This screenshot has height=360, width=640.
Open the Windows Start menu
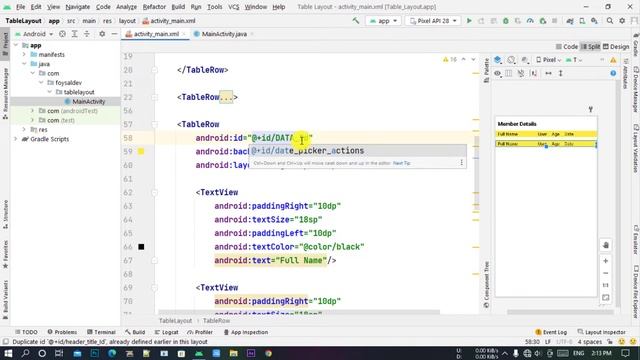tap(8, 353)
